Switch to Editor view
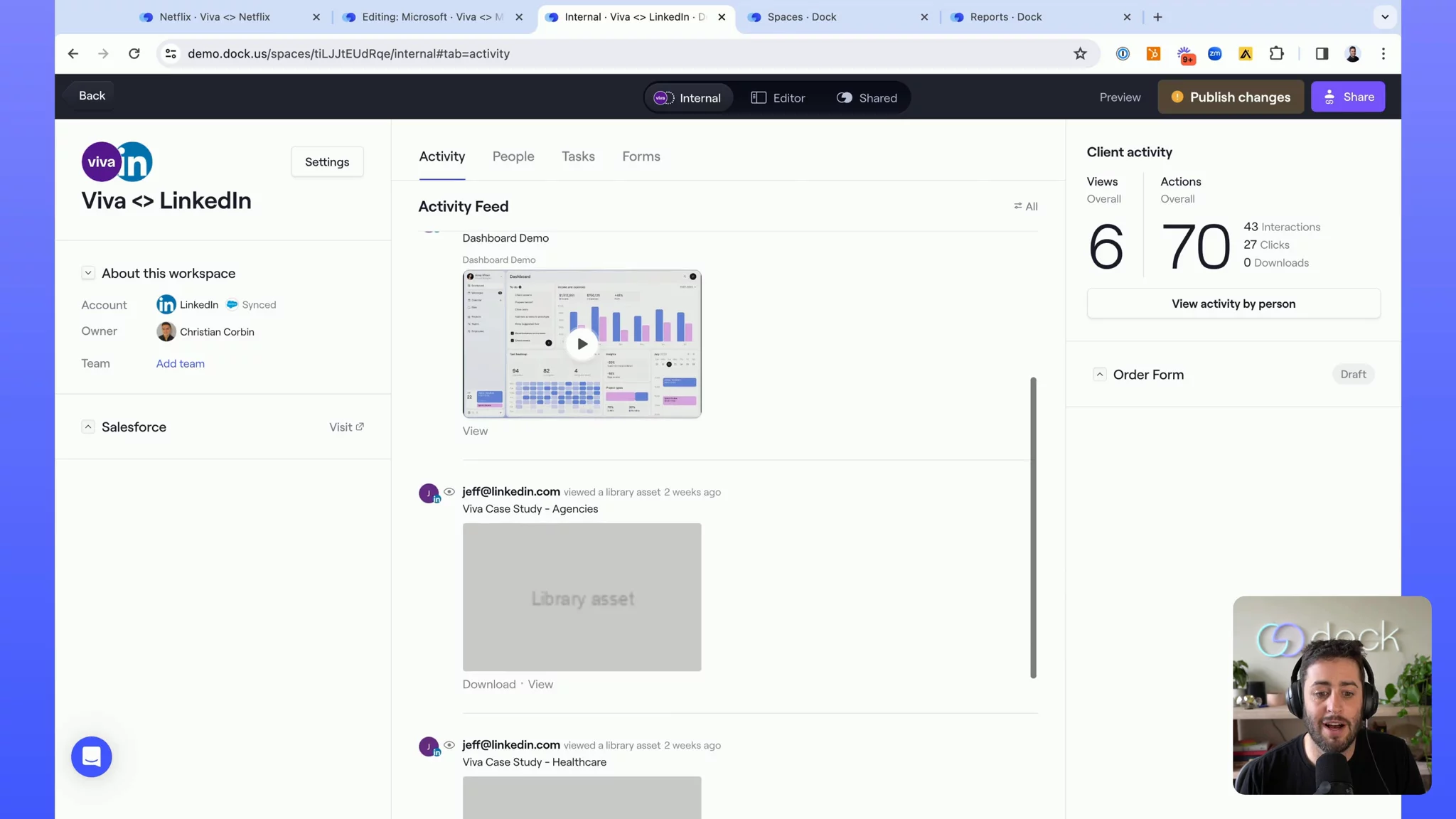The width and height of the screenshot is (1456, 819). [778, 97]
